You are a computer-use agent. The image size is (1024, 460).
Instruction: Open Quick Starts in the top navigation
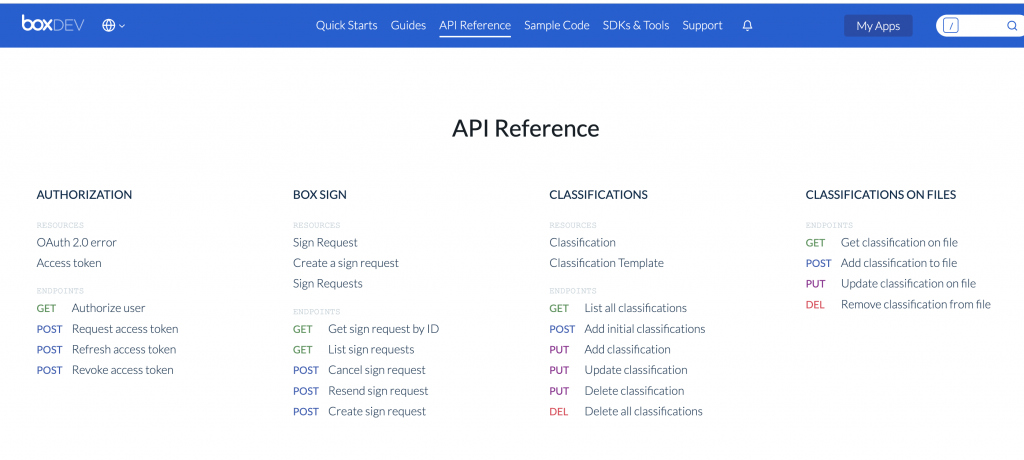pyautogui.click(x=347, y=25)
